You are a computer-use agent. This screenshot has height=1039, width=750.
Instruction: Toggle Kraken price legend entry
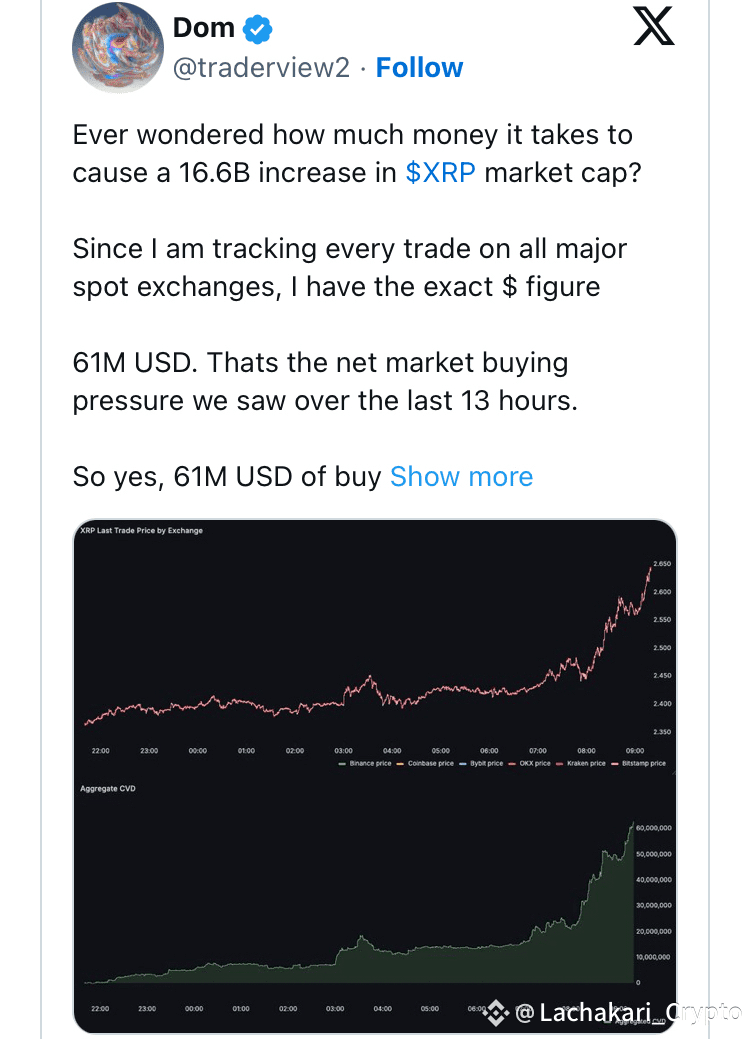coord(580,763)
